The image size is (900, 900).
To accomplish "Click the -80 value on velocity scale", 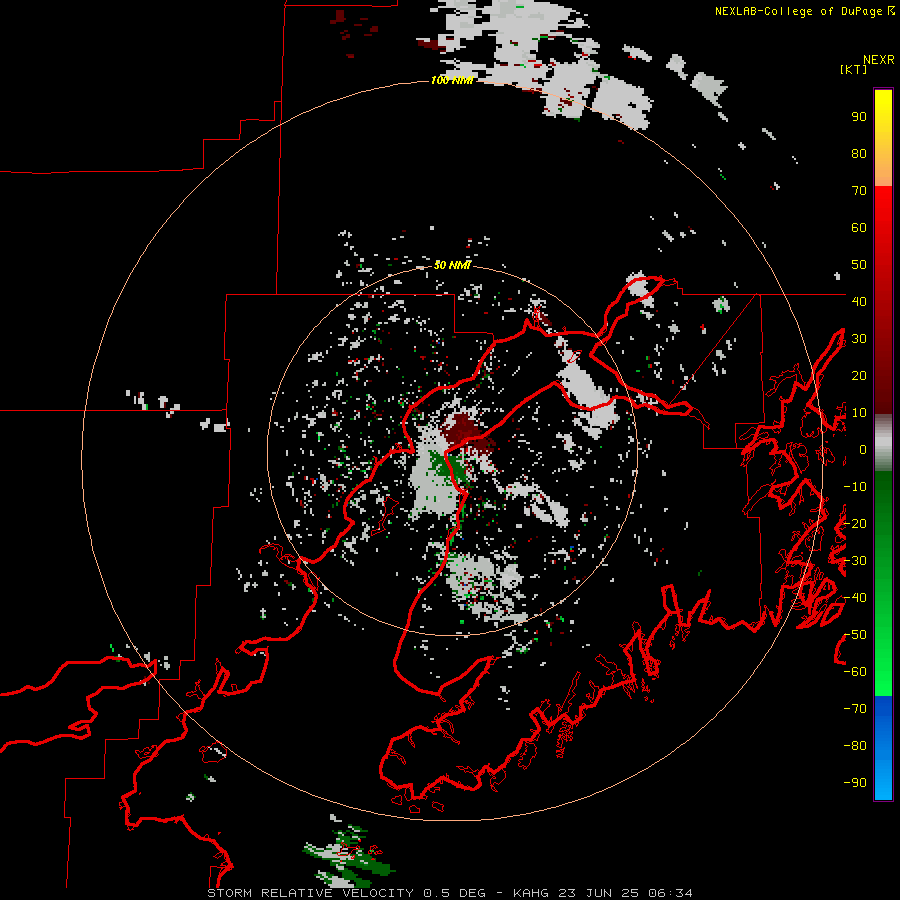I will click(x=855, y=746).
